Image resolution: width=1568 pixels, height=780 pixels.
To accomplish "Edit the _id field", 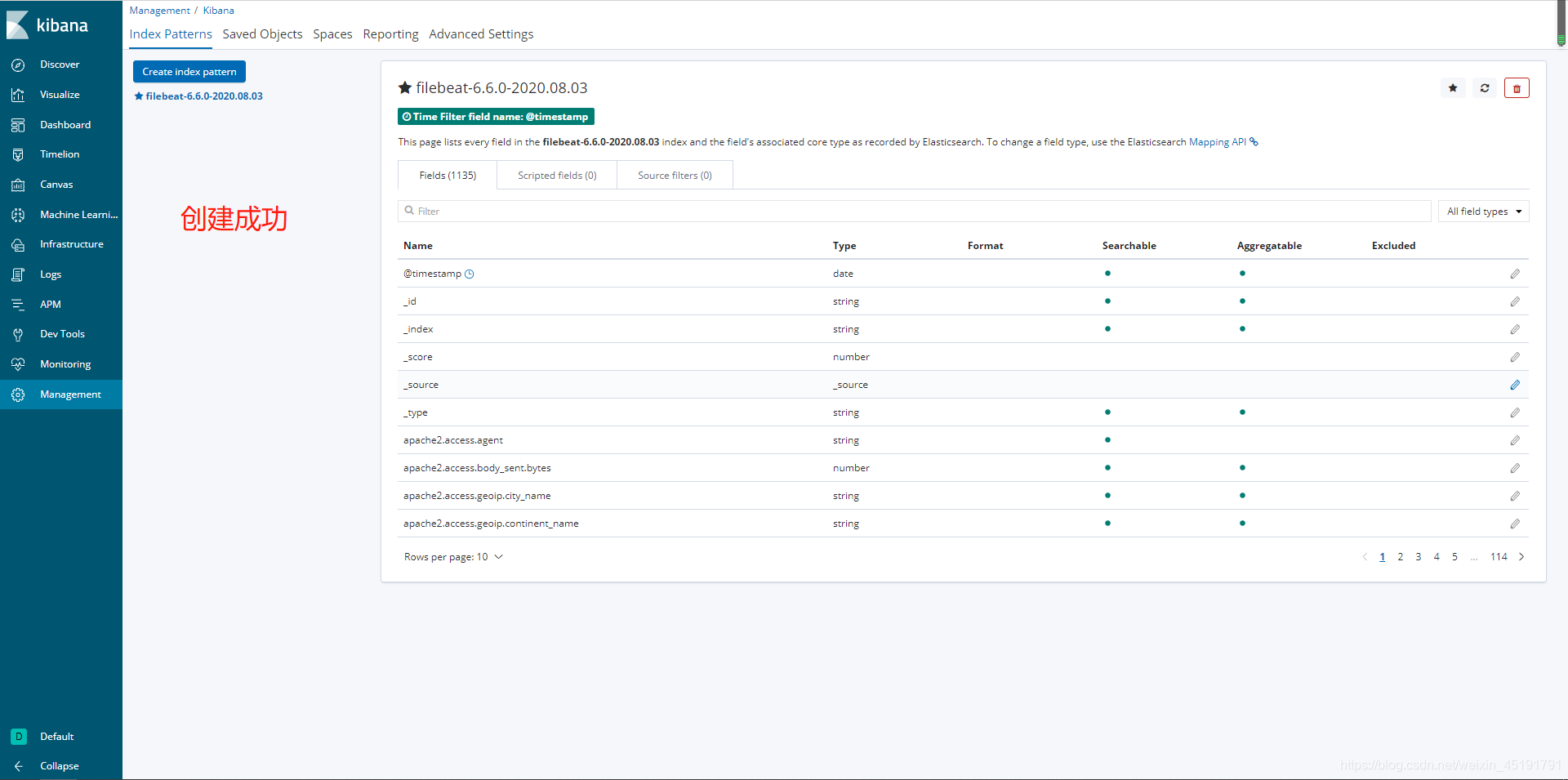I will click(x=1515, y=302).
